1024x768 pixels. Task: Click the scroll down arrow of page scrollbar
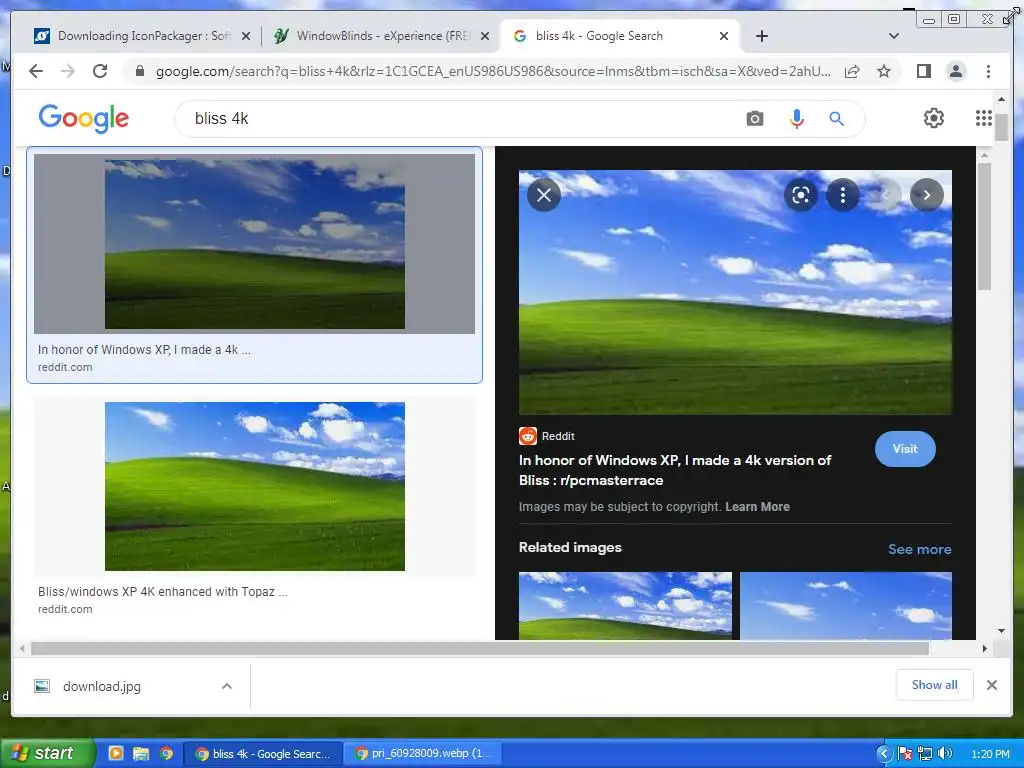pyautogui.click(x=1001, y=631)
